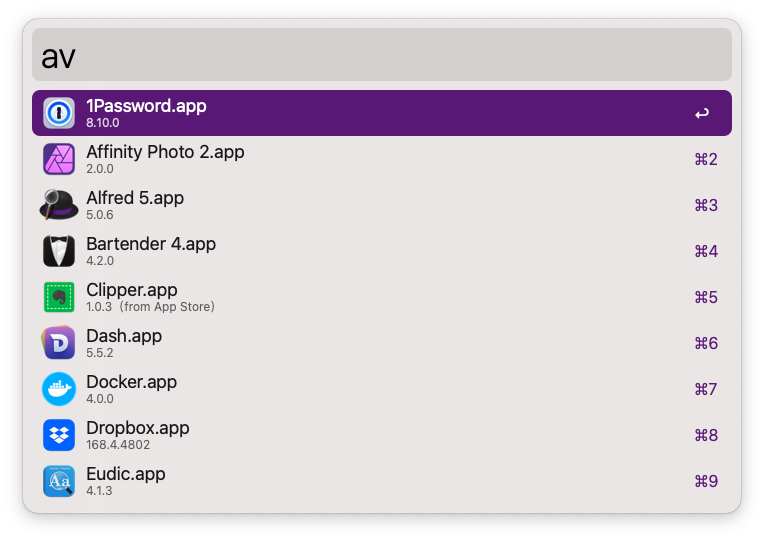Click the Dropbox version 168.4.4802 text
This screenshot has height=540, width=764.
pos(124,444)
